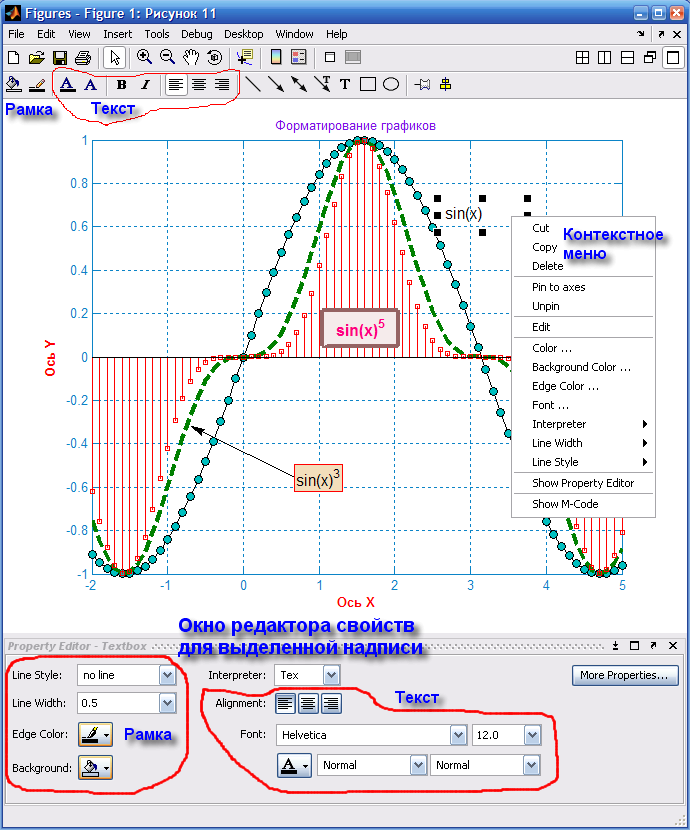This screenshot has height=830, width=690.
Task: Property Editor: set Alignment to center
Action: pyautogui.click(x=308, y=703)
